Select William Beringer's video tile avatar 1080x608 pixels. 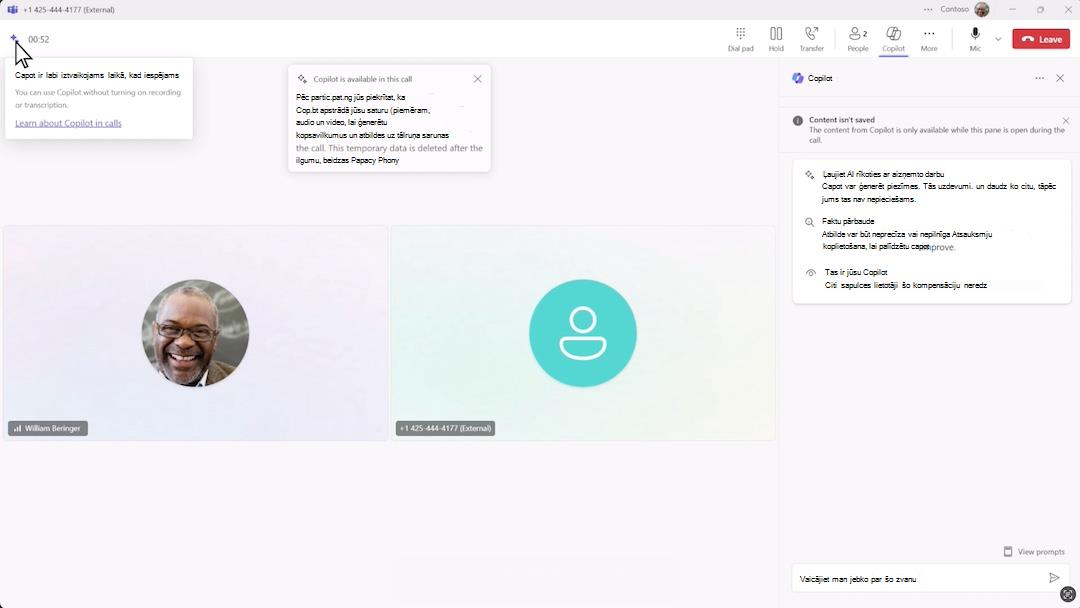pos(196,333)
